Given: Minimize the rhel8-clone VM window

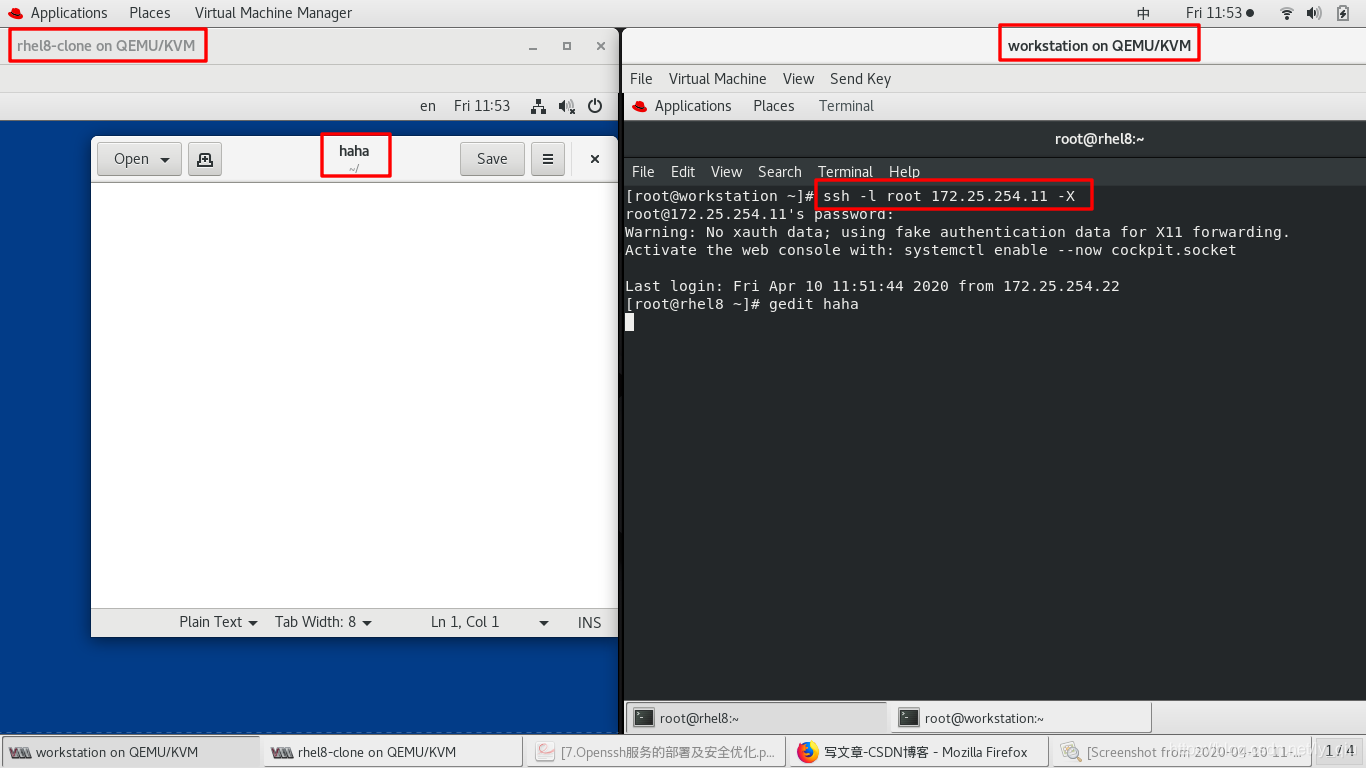Looking at the screenshot, I should (533, 46).
